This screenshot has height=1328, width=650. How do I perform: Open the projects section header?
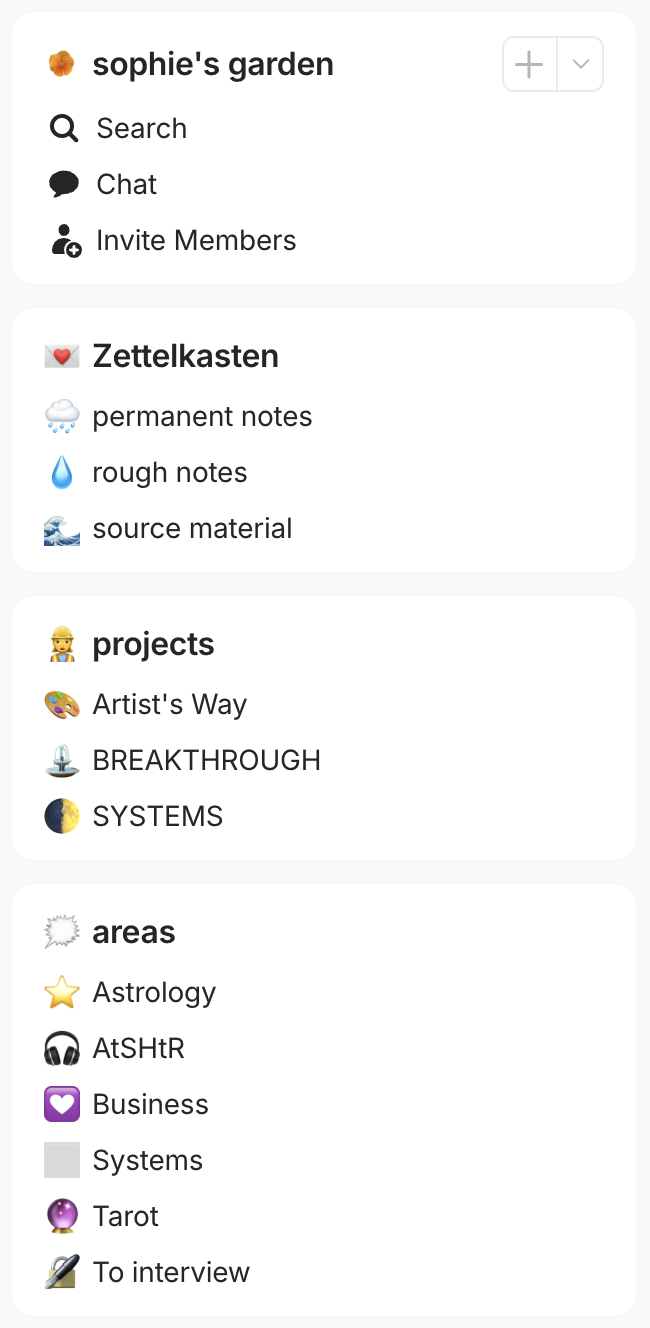click(x=153, y=644)
